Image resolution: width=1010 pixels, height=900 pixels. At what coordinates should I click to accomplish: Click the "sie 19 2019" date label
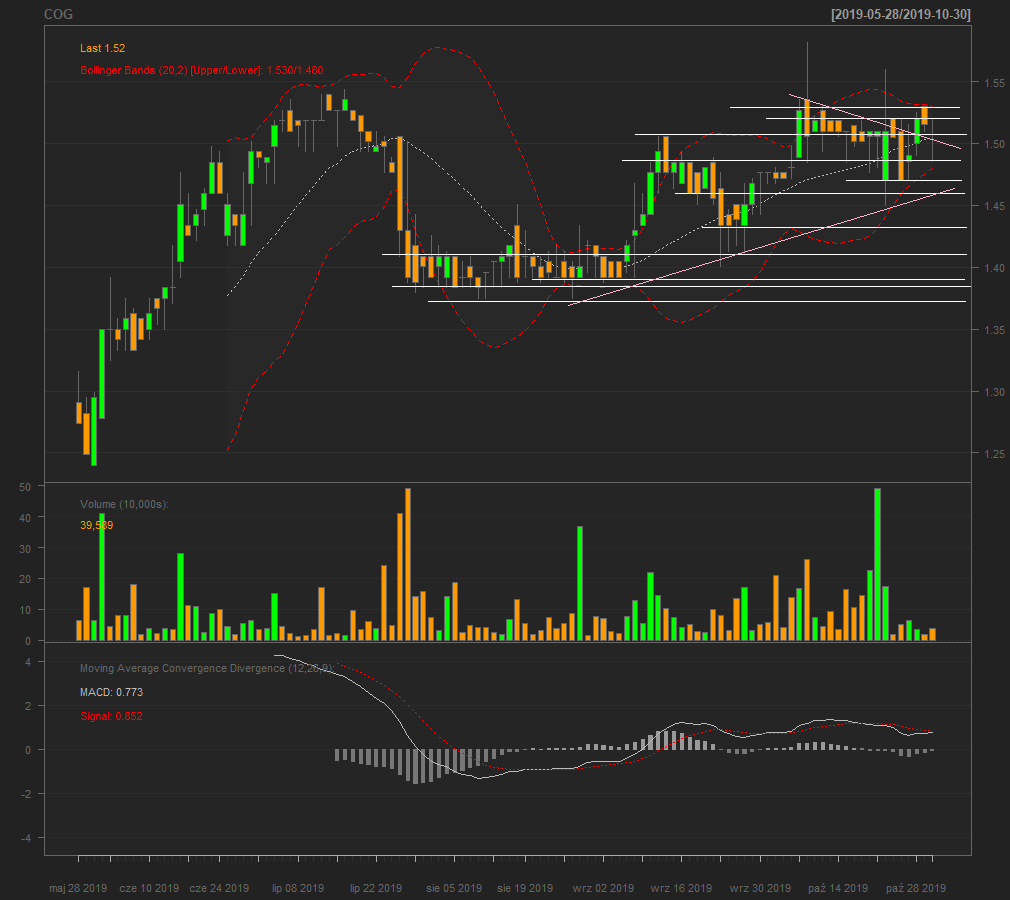[x=525, y=888]
